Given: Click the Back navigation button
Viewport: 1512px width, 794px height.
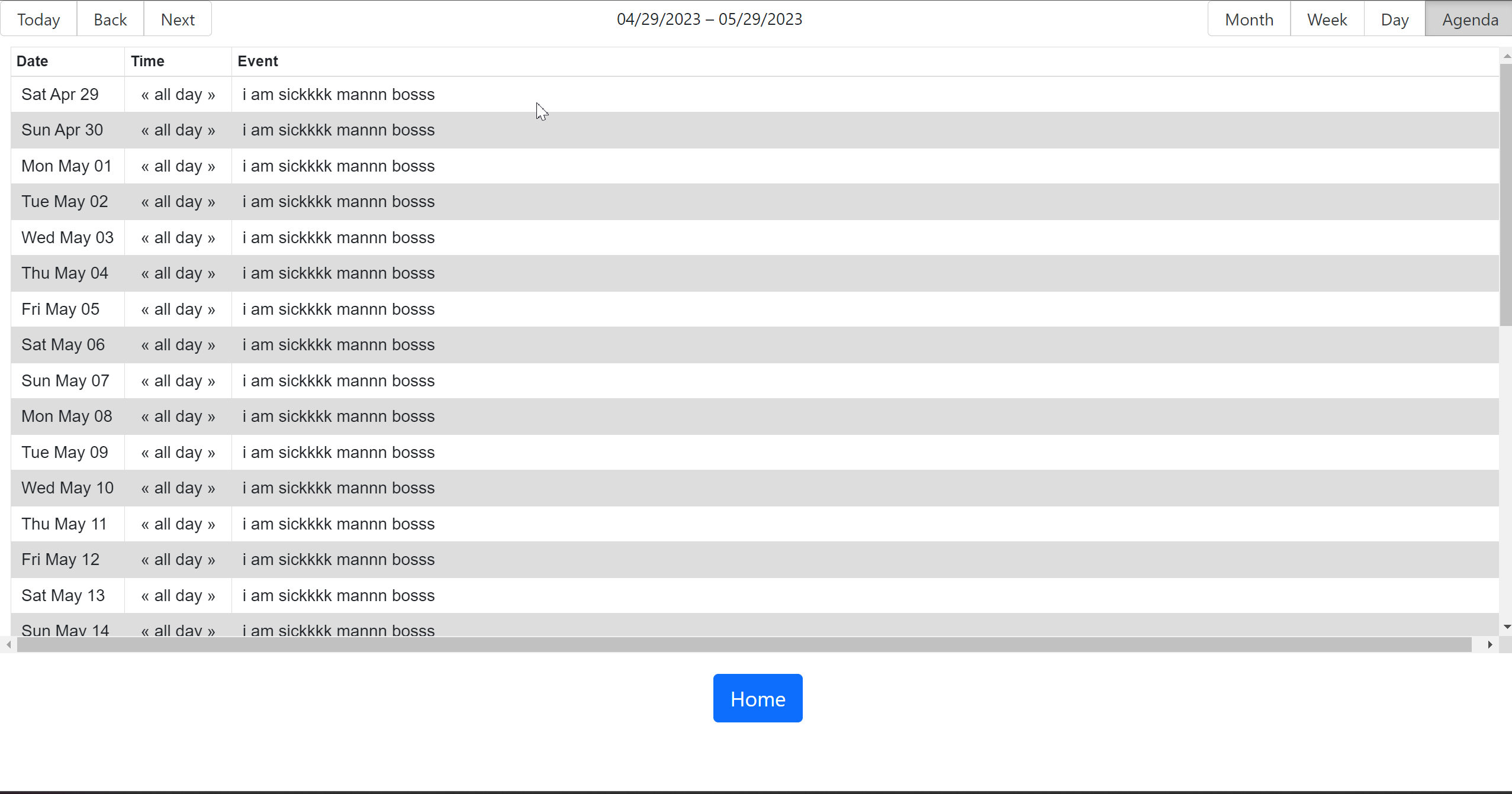Looking at the screenshot, I should [110, 18].
